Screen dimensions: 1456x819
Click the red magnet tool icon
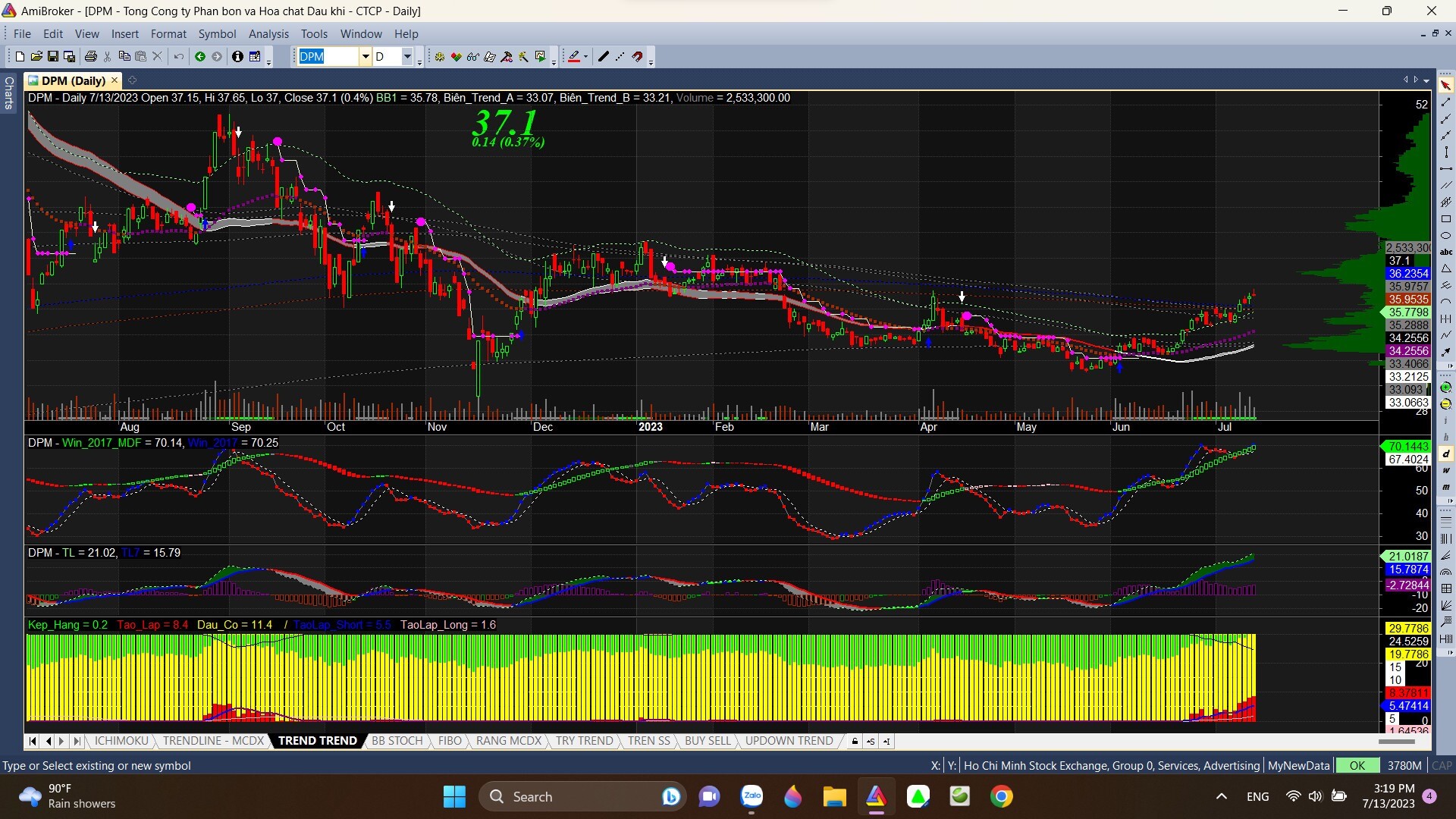point(638,56)
